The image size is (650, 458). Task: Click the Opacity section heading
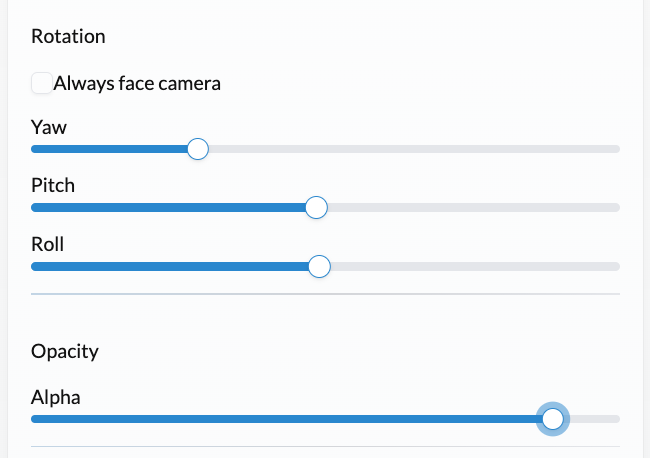65,352
